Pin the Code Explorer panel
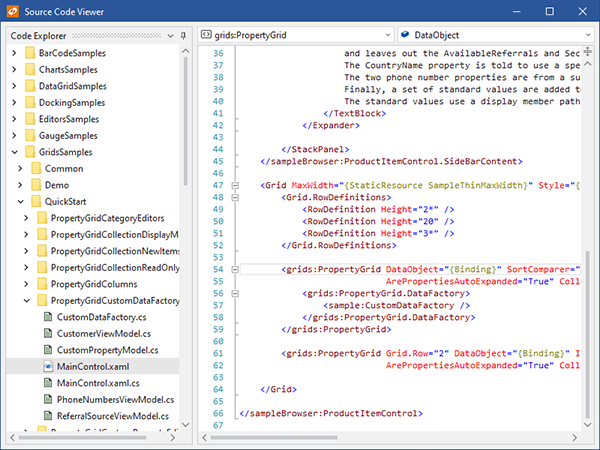 183,36
